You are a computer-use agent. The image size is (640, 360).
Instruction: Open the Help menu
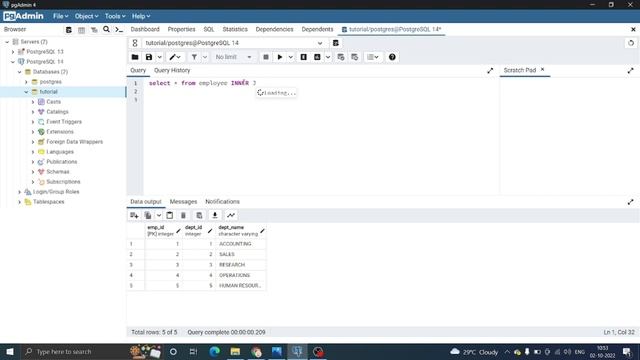[x=141, y=16]
